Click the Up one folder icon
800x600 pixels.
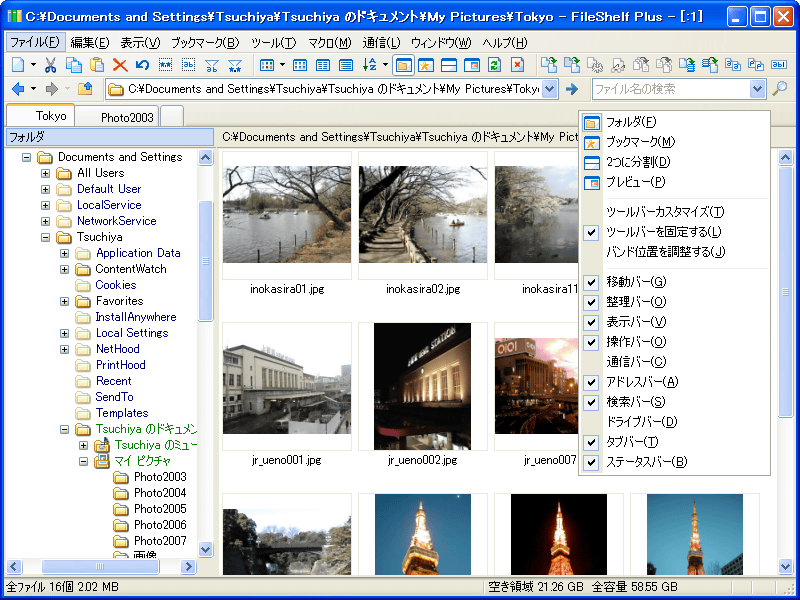click(x=85, y=89)
